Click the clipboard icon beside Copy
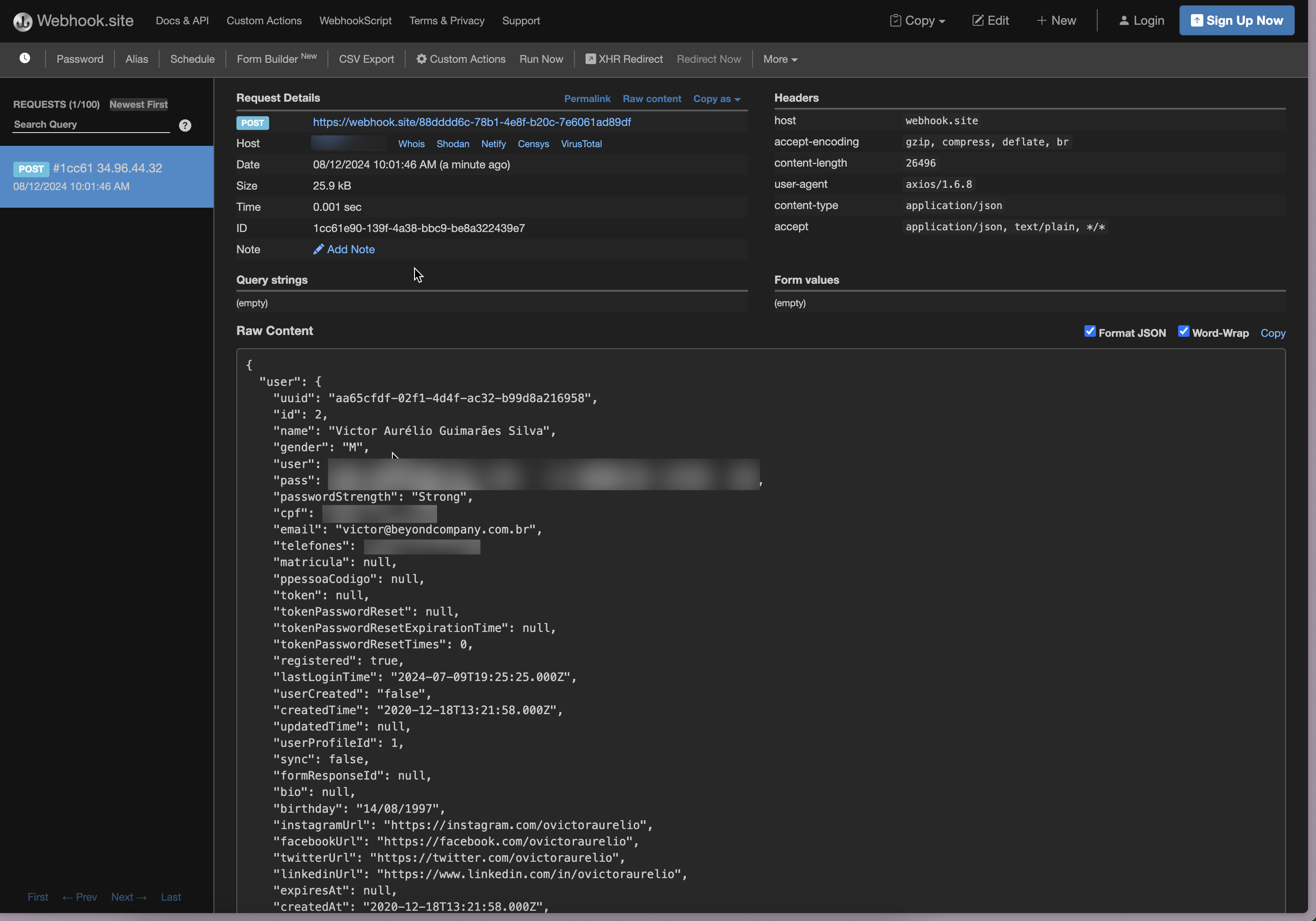This screenshot has height=921, width=1316. click(895, 21)
